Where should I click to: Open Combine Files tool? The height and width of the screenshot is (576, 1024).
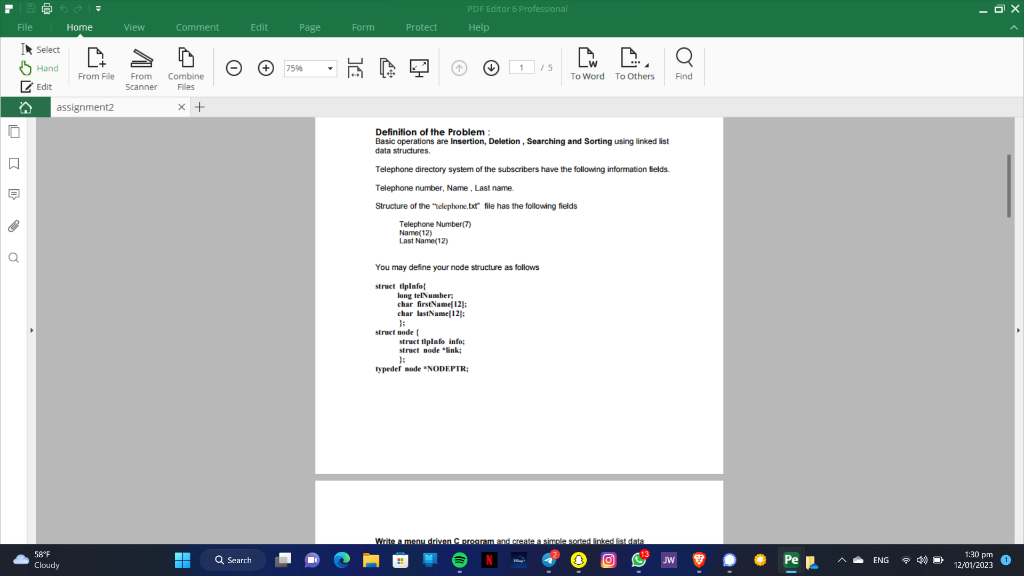(x=186, y=69)
